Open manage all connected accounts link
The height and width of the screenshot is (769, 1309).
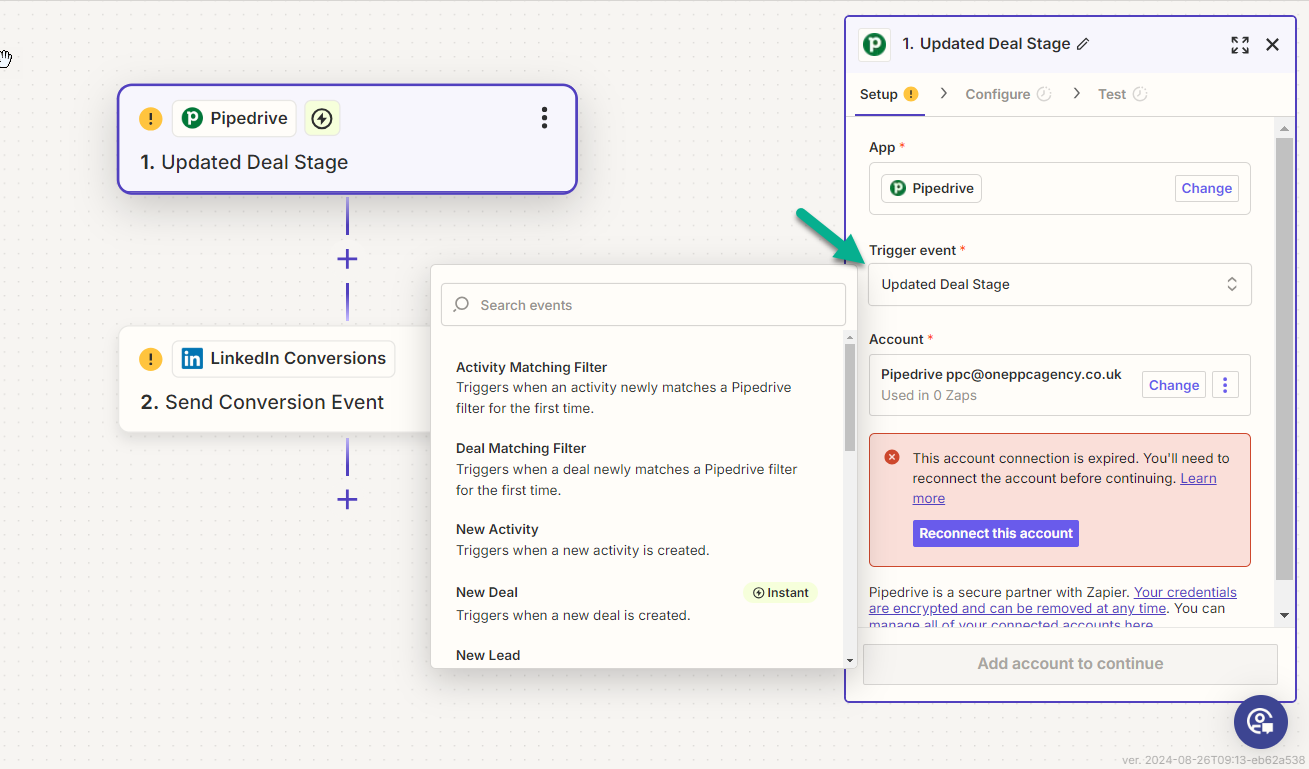pos(1011,625)
